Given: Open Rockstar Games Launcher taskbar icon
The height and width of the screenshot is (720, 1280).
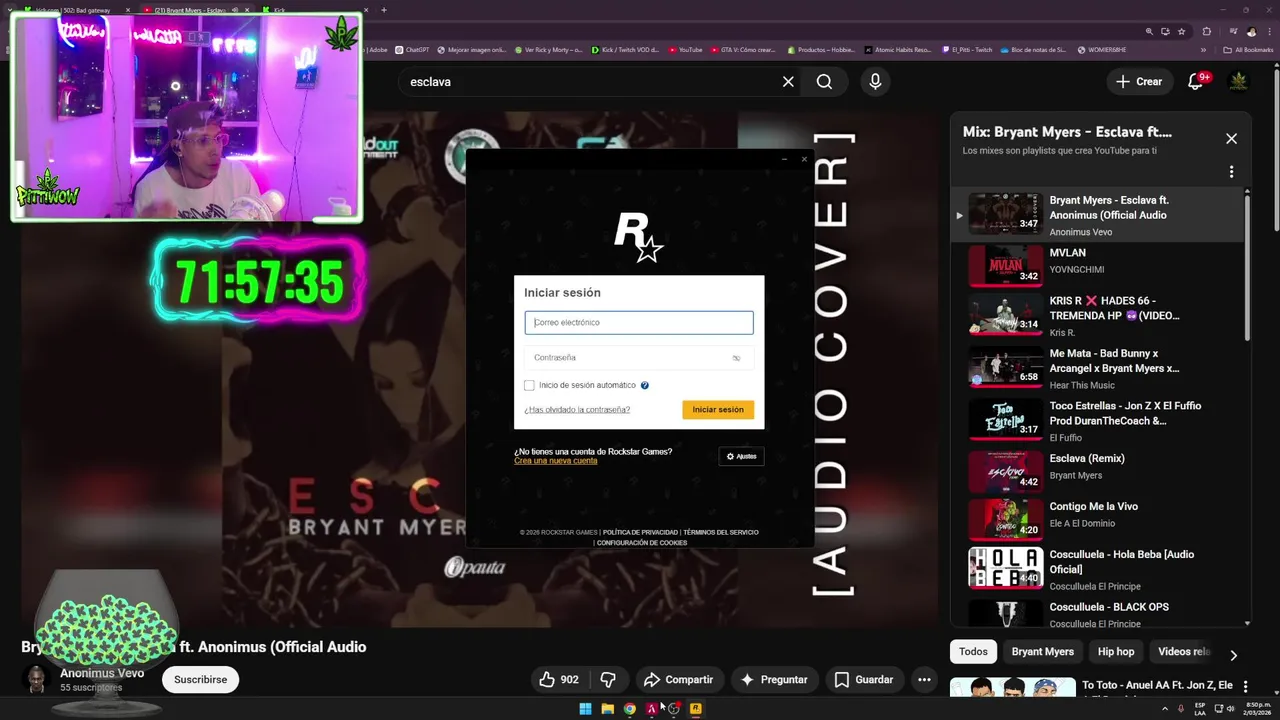Looking at the screenshot, I should coord(695,709).
